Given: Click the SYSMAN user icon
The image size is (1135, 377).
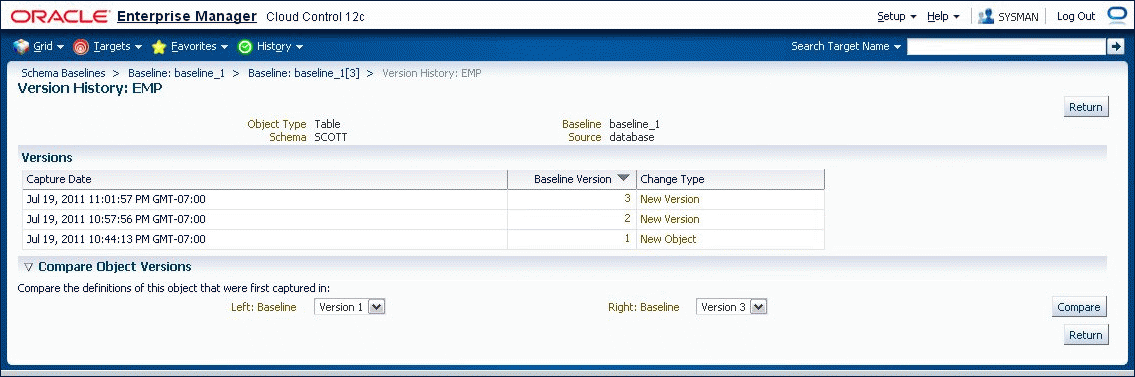Looking at the screenshot, I should (x=985, y=16).
